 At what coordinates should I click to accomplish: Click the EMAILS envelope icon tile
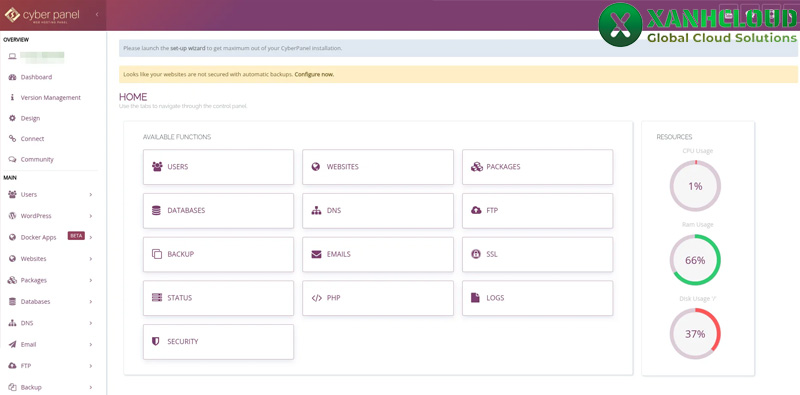pos(316,254)
